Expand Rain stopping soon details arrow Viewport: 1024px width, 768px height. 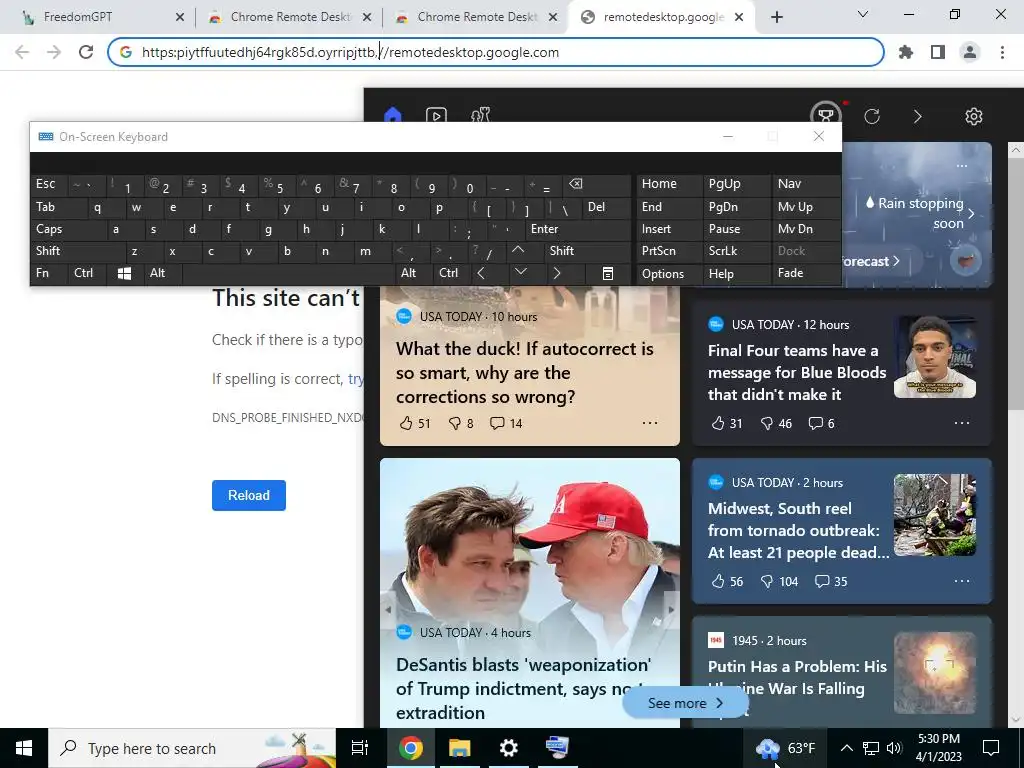[972, 214]
